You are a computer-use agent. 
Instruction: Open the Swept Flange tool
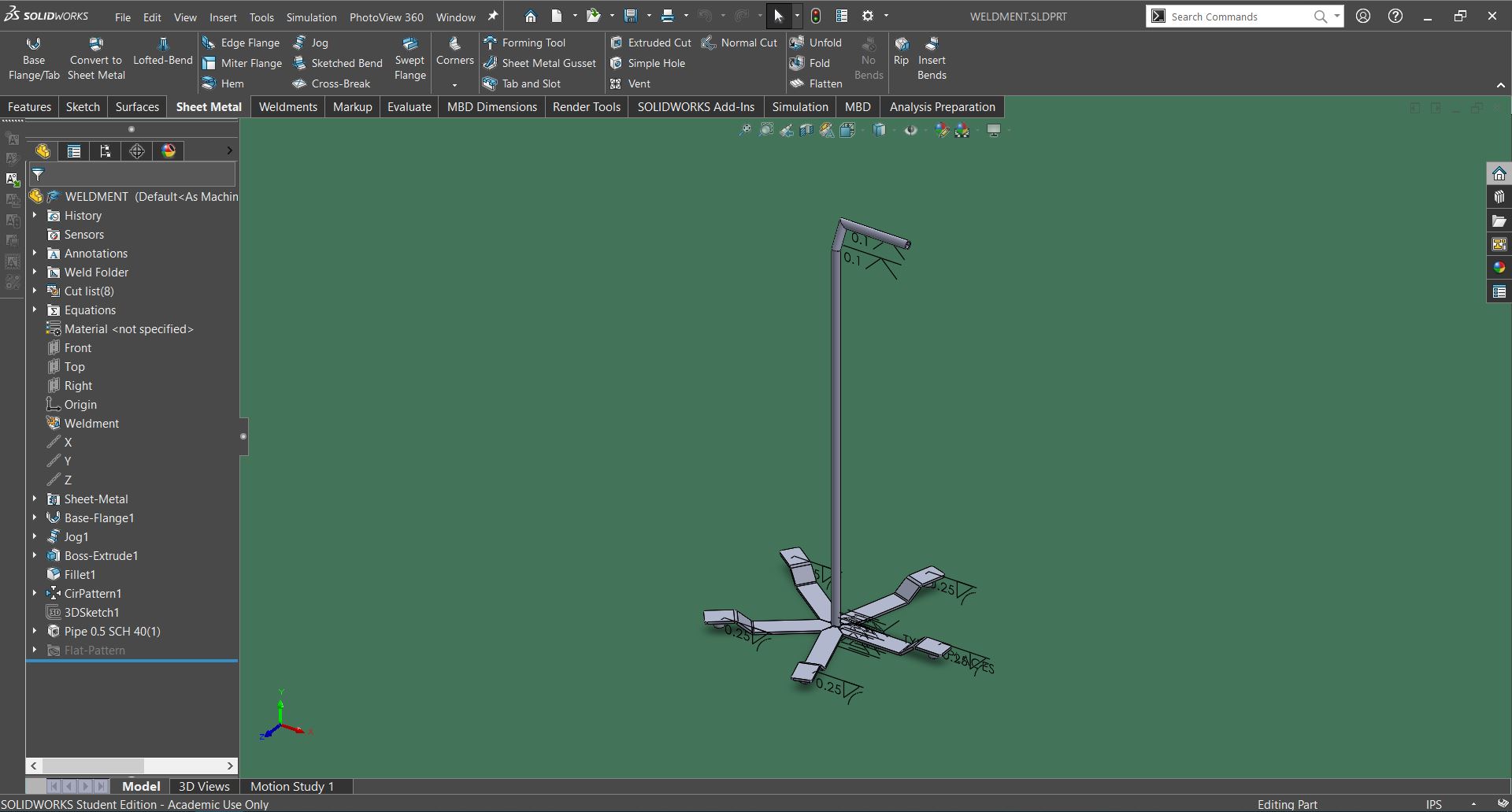tap(409, 59)
